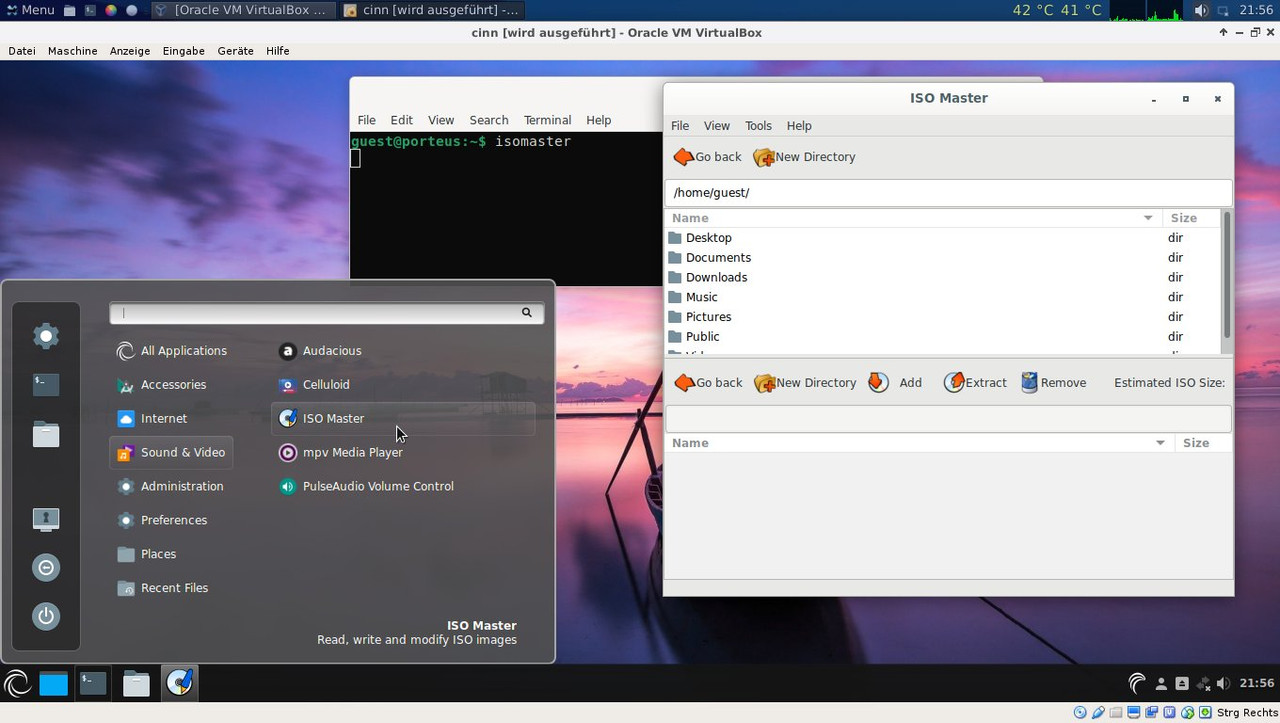
Task: Select the Internet category
Action: 171,419
